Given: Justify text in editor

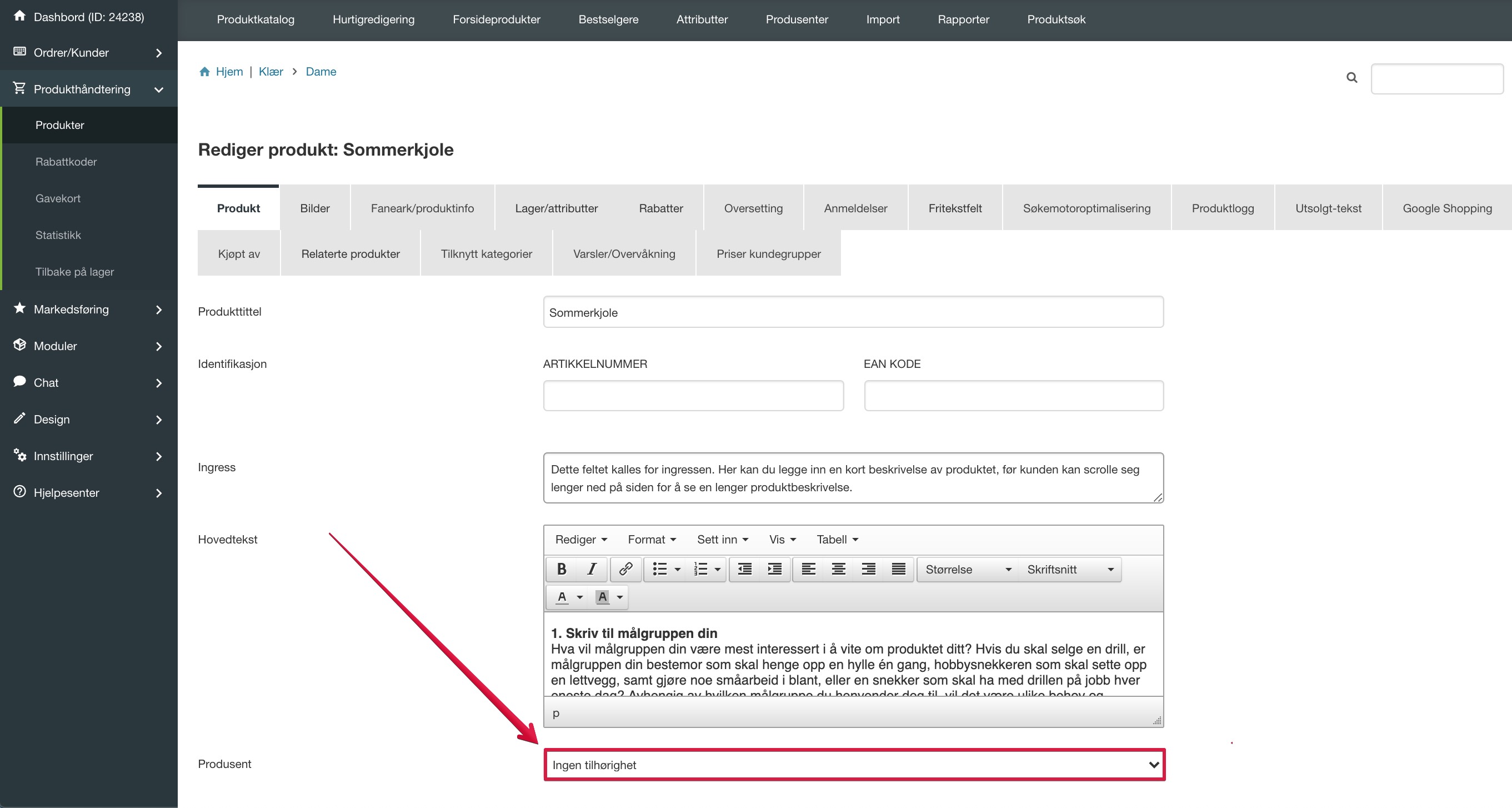Looking at the screenshot, I should pyautogui.click(x=898, y=569).
